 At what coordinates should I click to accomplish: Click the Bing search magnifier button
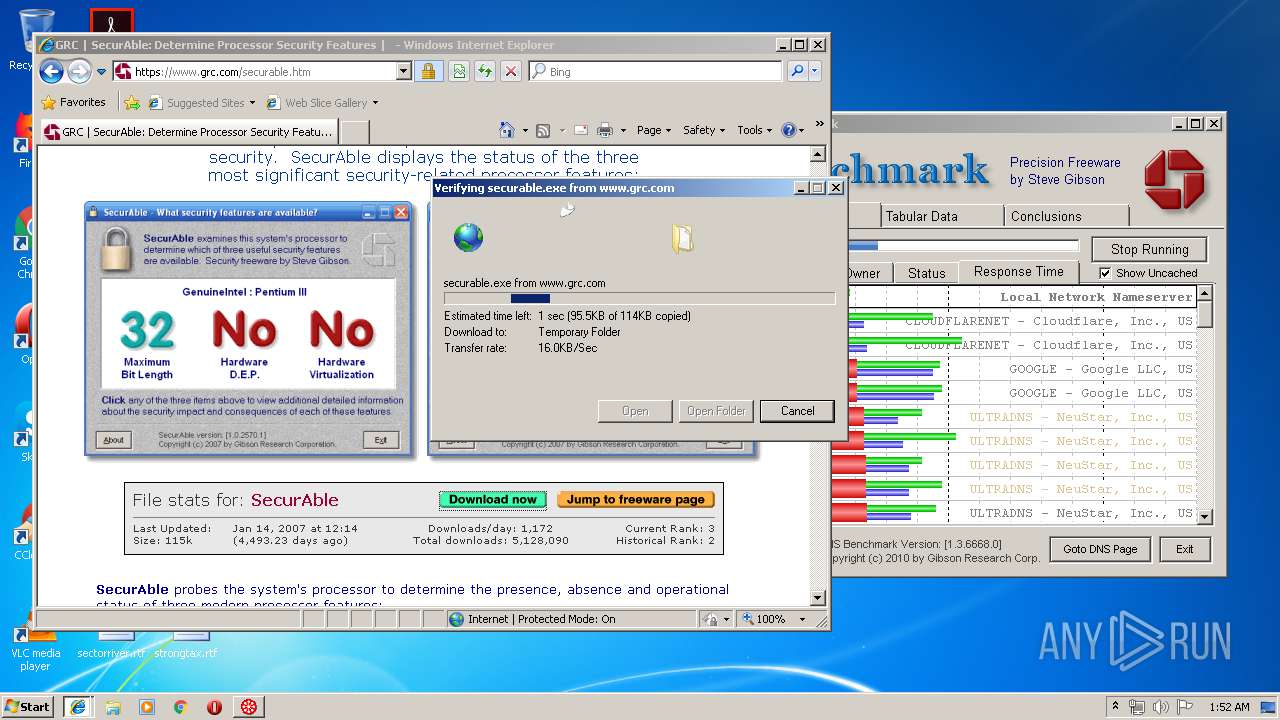coord(797,71)
